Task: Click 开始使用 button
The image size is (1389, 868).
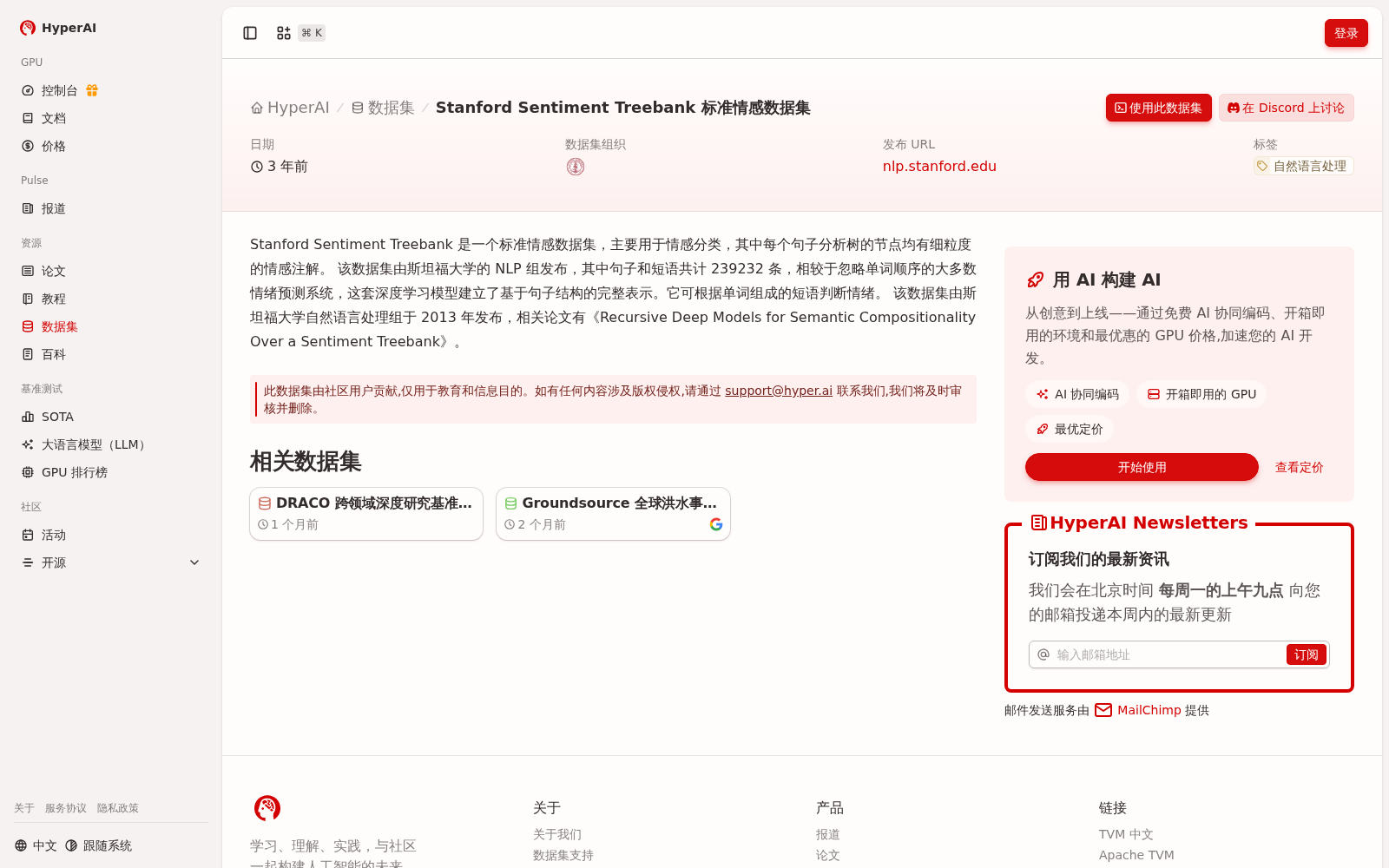Action: click(x=1142, y=467)
